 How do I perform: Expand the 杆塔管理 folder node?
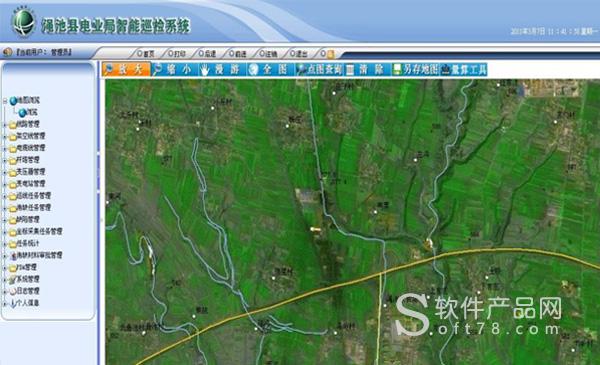coord(5,160)
